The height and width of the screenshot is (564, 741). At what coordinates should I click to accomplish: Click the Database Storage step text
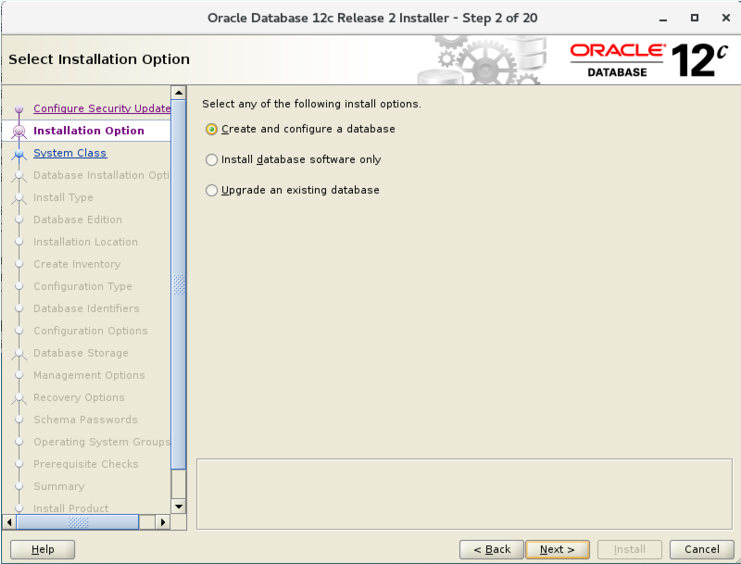coord(81,353)
